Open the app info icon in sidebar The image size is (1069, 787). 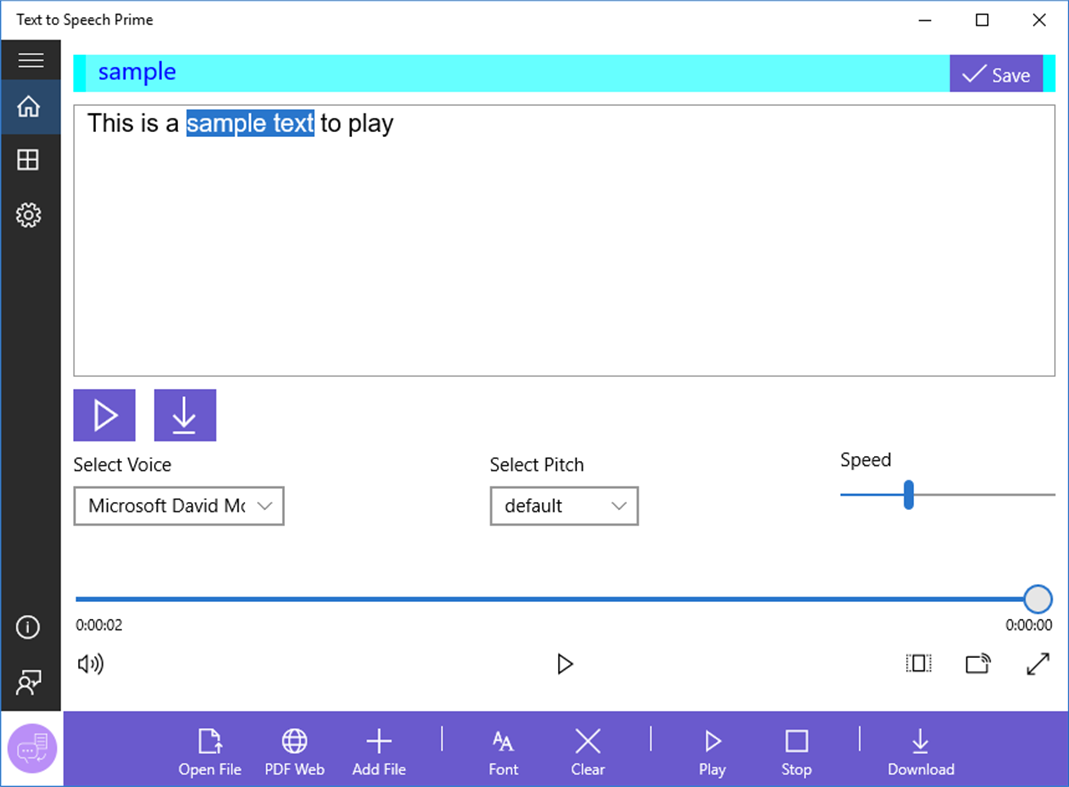coord(29,627)
